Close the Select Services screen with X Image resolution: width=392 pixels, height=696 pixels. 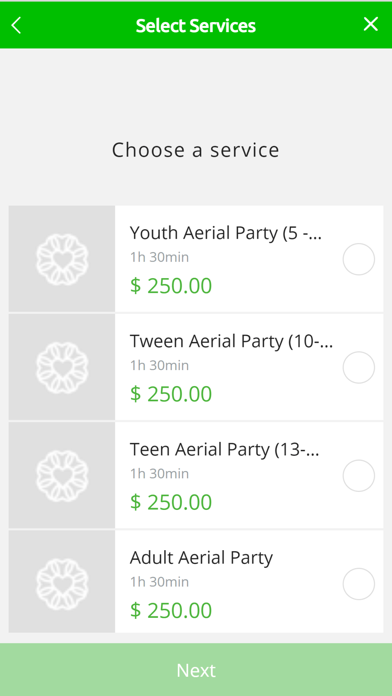(371, 24)
